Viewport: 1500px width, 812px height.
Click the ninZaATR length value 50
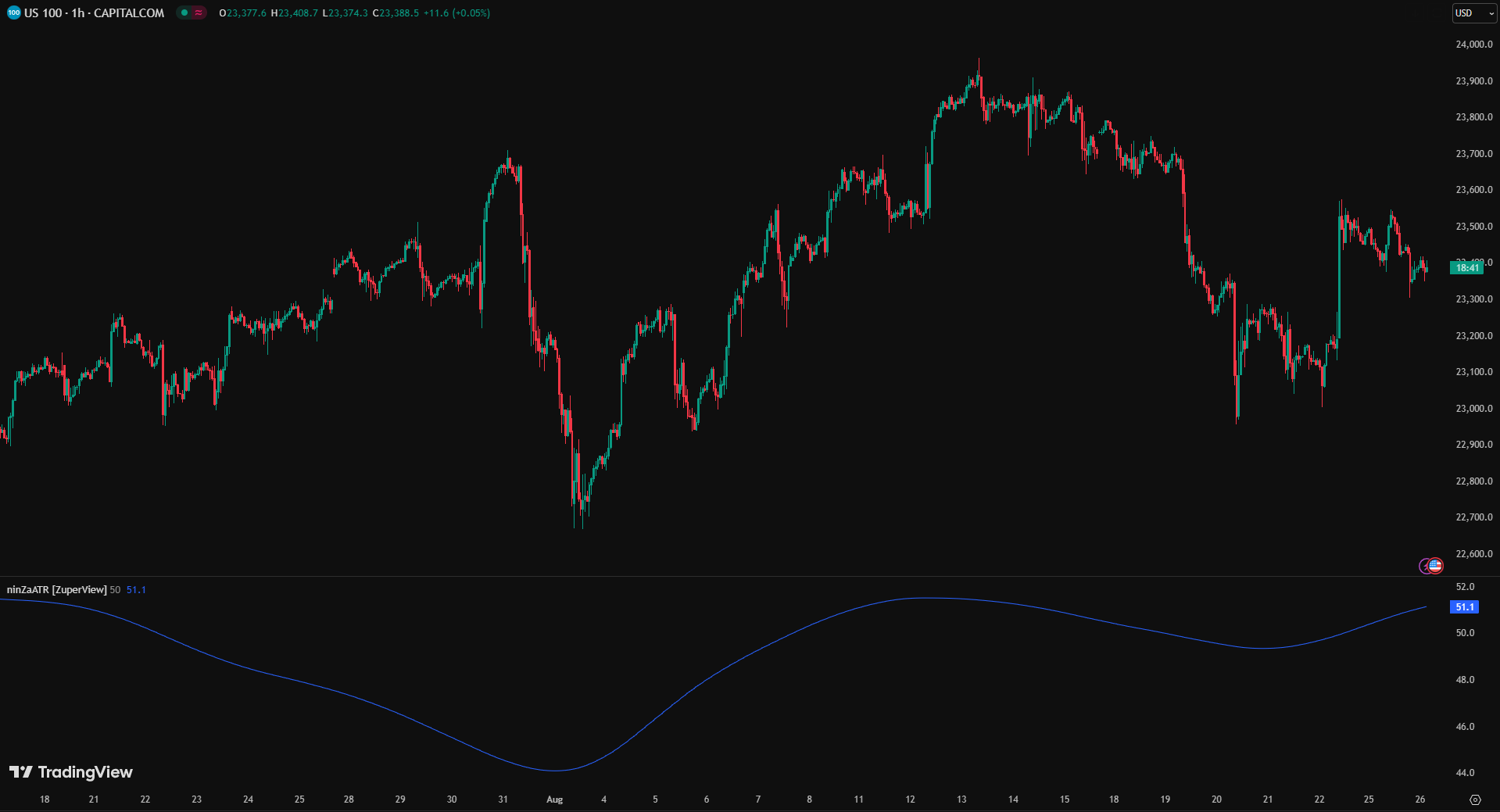pyautogui.click(x=115, y=590)
